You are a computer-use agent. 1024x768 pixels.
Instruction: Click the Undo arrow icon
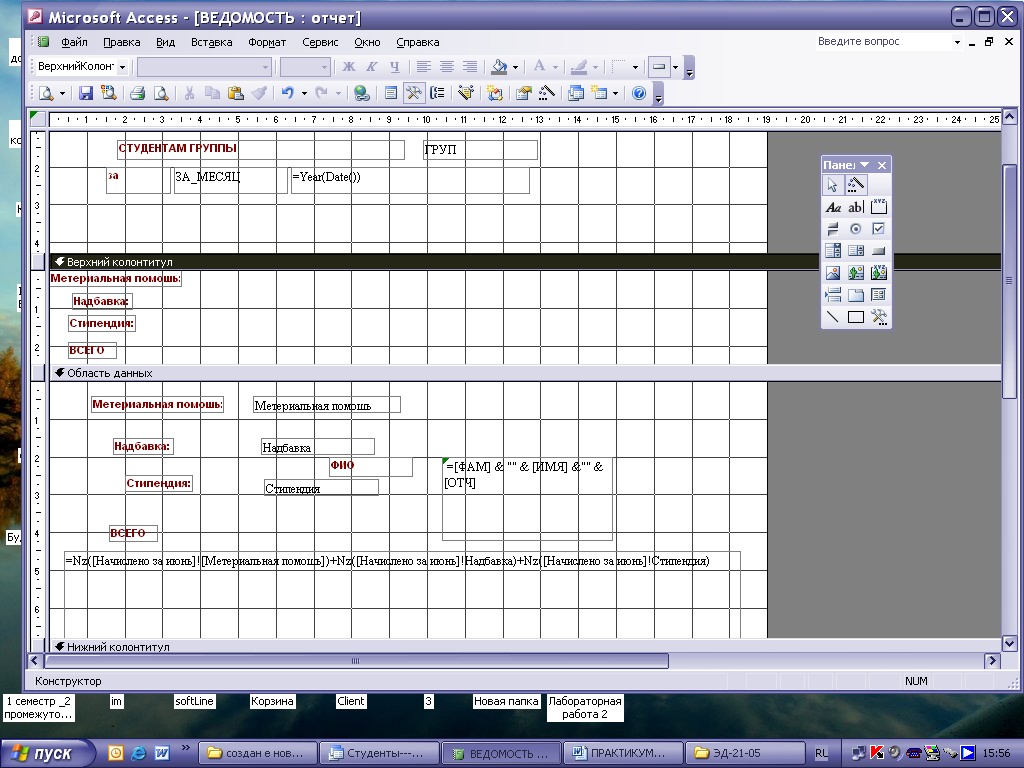(288, 93)
